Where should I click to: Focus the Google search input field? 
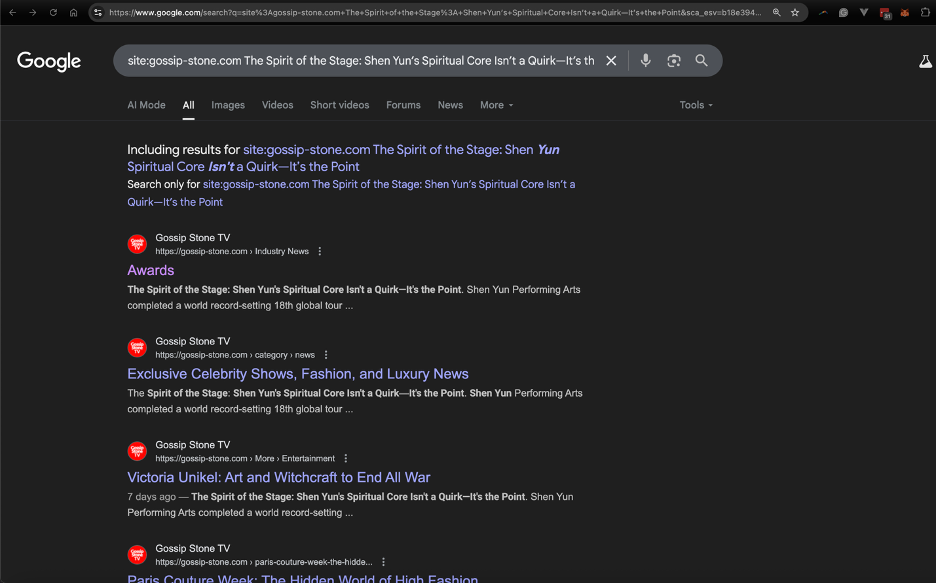(361, 60)
